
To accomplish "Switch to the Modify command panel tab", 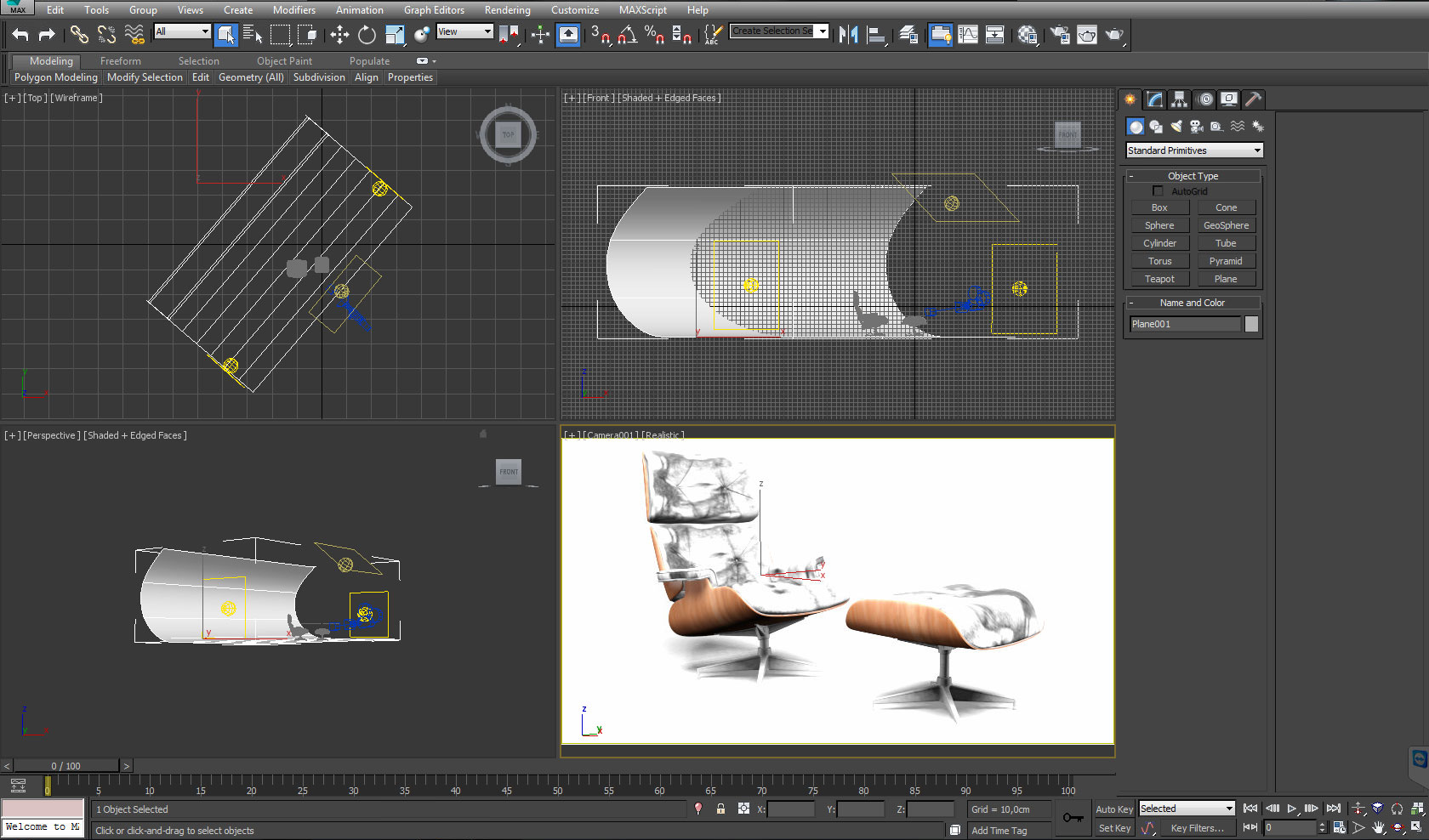I will coord(1154,99).
